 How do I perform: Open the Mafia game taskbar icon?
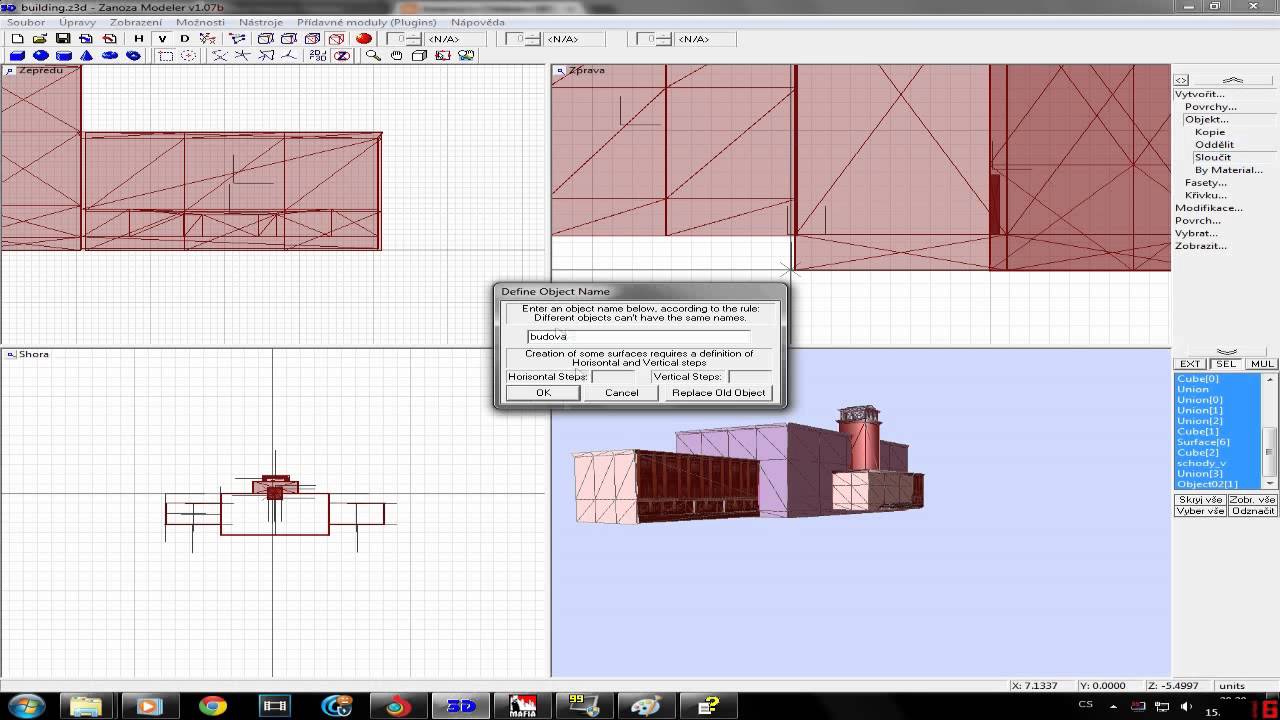click(x=522, y=706)
